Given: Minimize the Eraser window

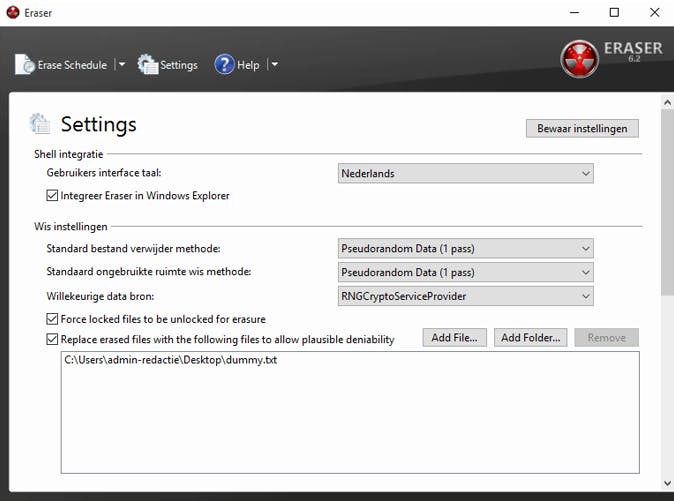Looking at the screenshot, I should coord(574,12).
